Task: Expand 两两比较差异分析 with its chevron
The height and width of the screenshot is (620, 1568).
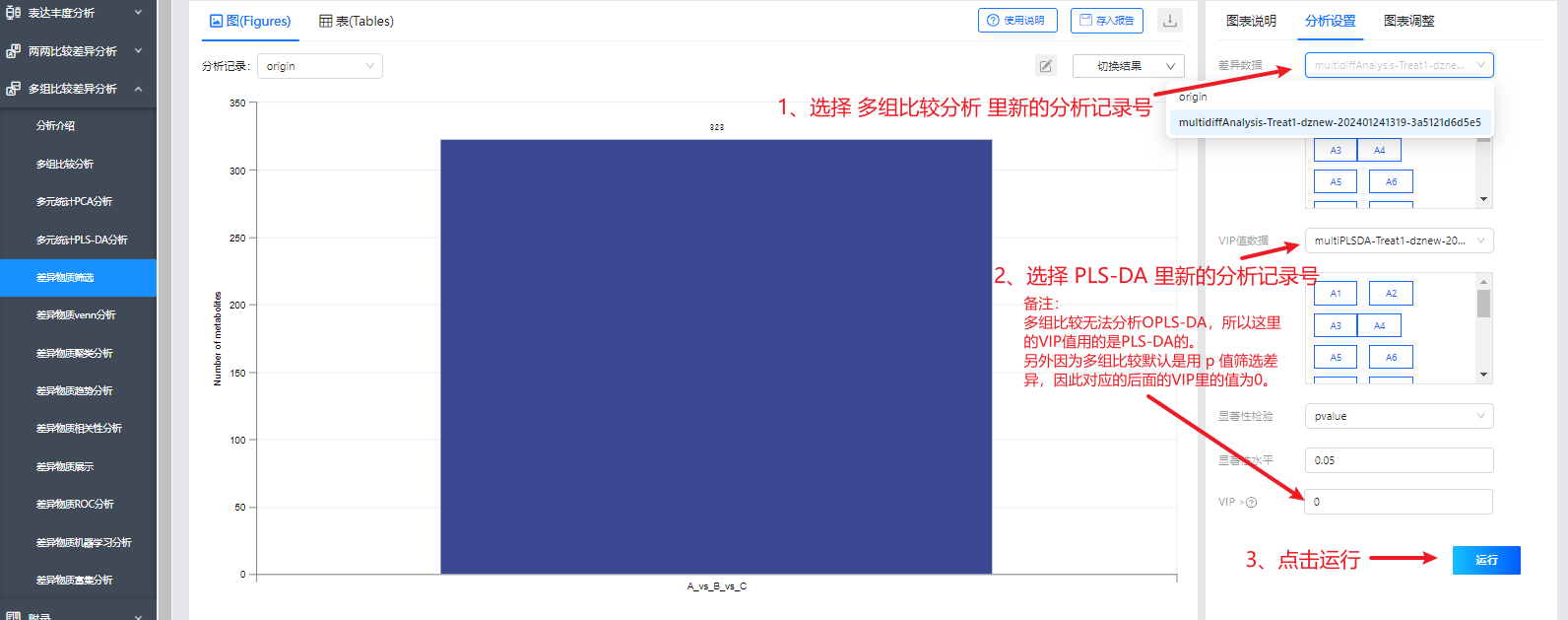Action: tap(138, 50)
